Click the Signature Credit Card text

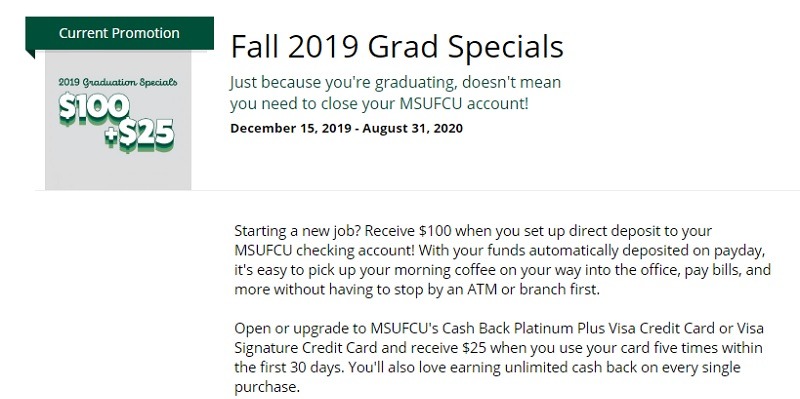pos(306,348)
